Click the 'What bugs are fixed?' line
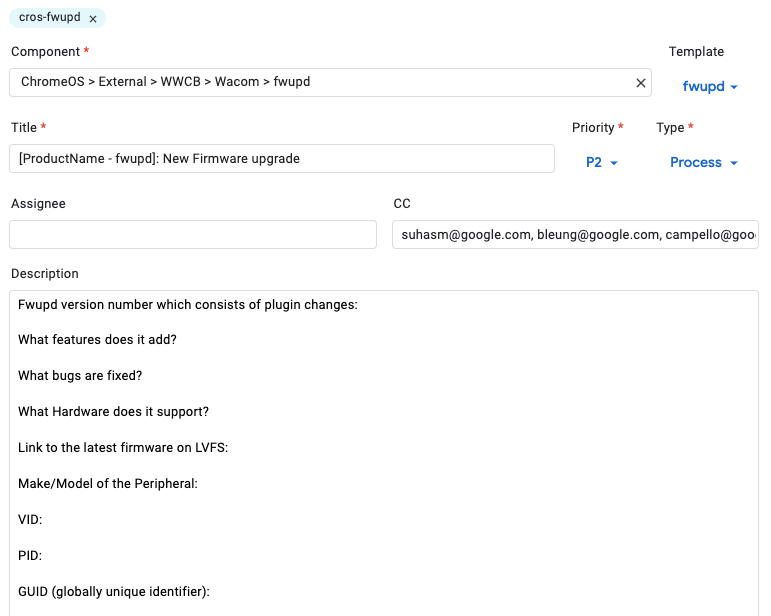Viewport: 771px width, 616px height. (80, 376)
